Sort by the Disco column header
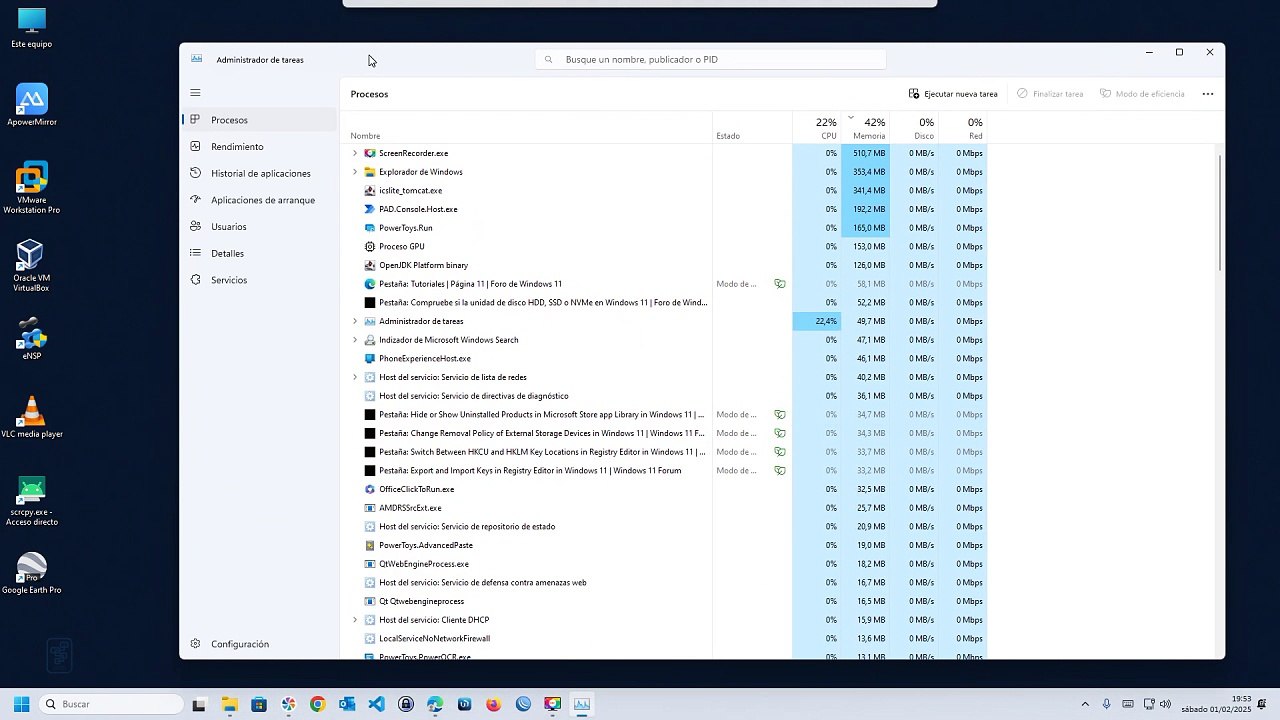 pos(914,128)
